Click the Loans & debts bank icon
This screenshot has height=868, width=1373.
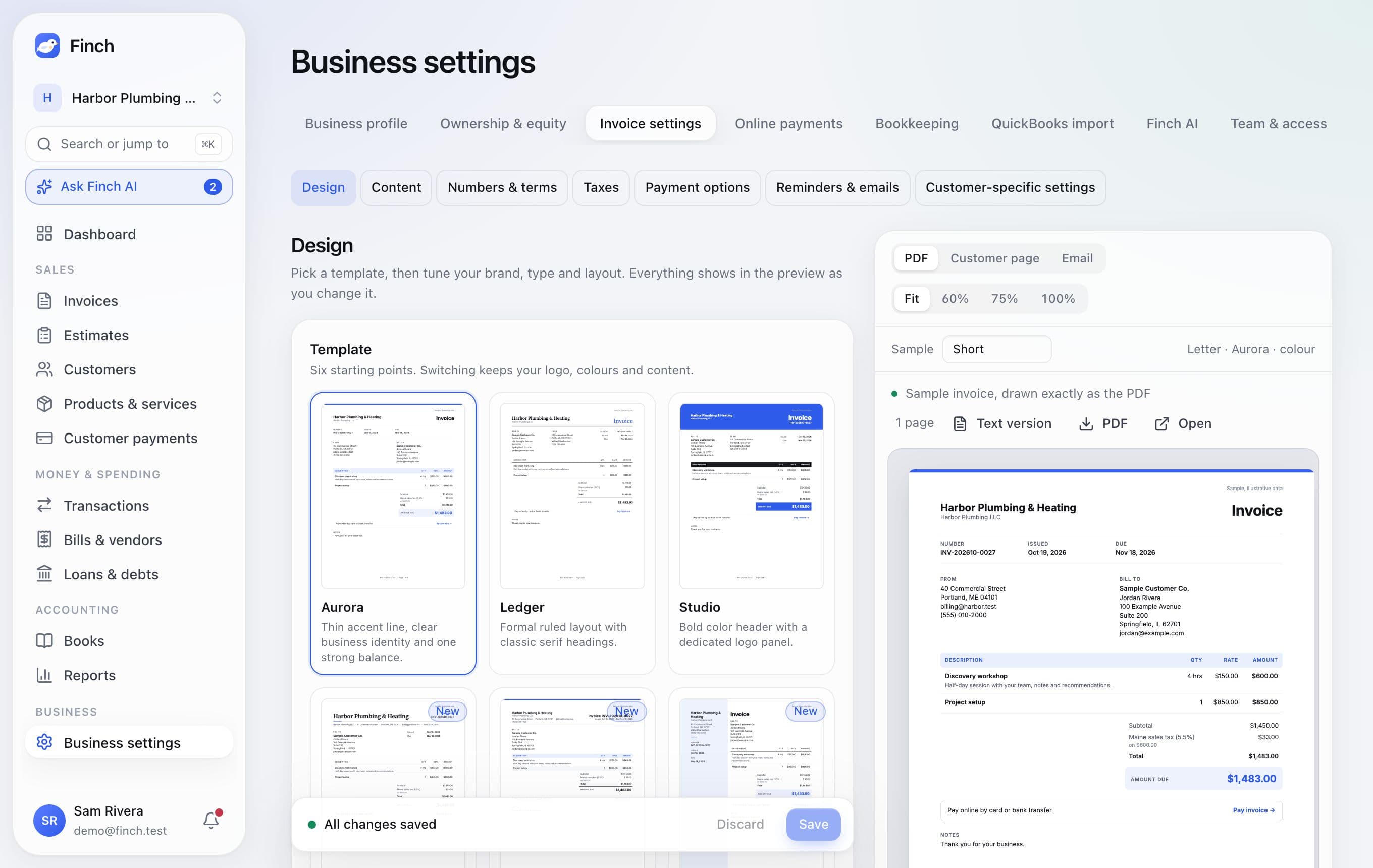coord(44,574)
